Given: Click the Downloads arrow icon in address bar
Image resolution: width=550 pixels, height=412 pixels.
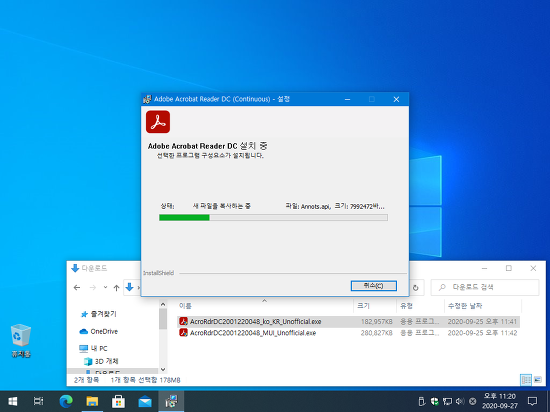Looking at the screenshot, I should click(x=129, y=287).
